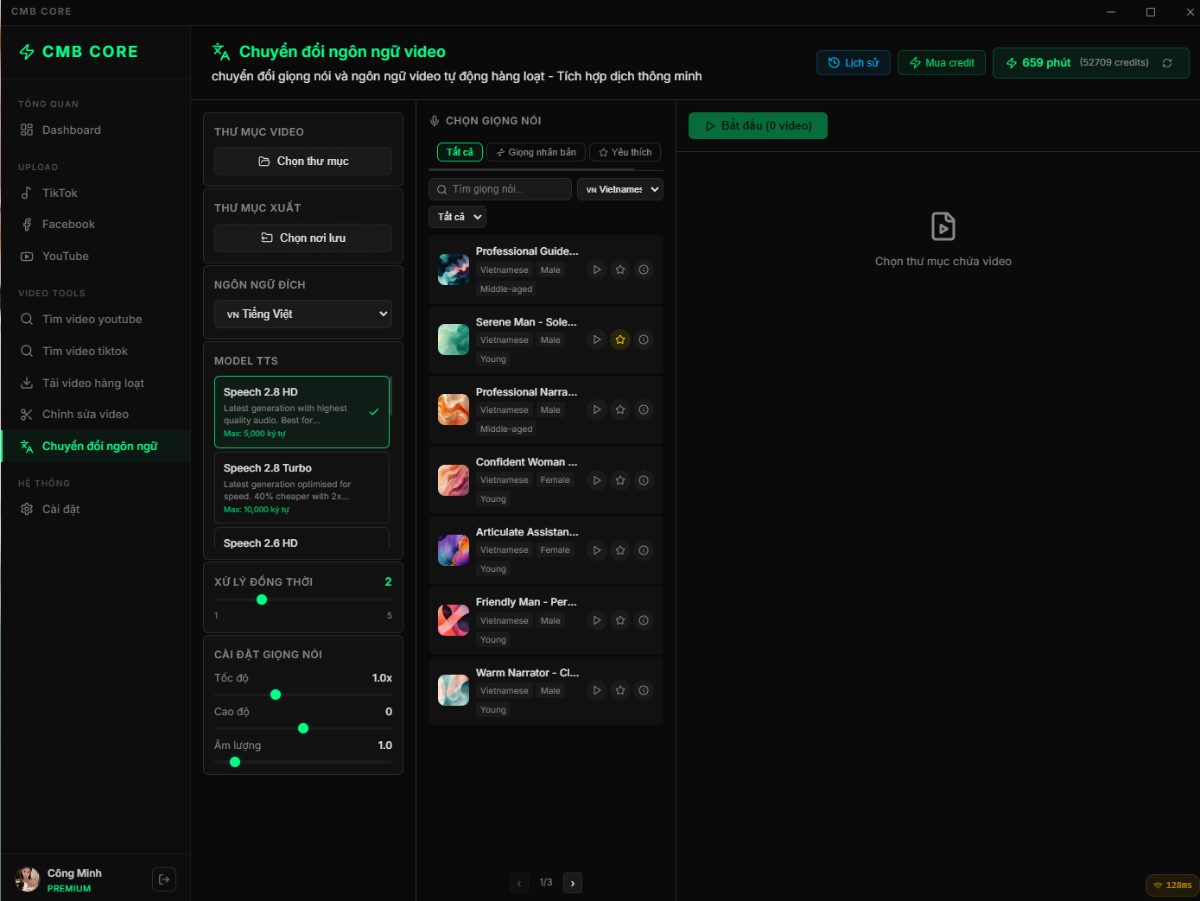Click the credits refresh icon
The width and height of the screenshot is (1200, 901).
tap(1167, 62)
